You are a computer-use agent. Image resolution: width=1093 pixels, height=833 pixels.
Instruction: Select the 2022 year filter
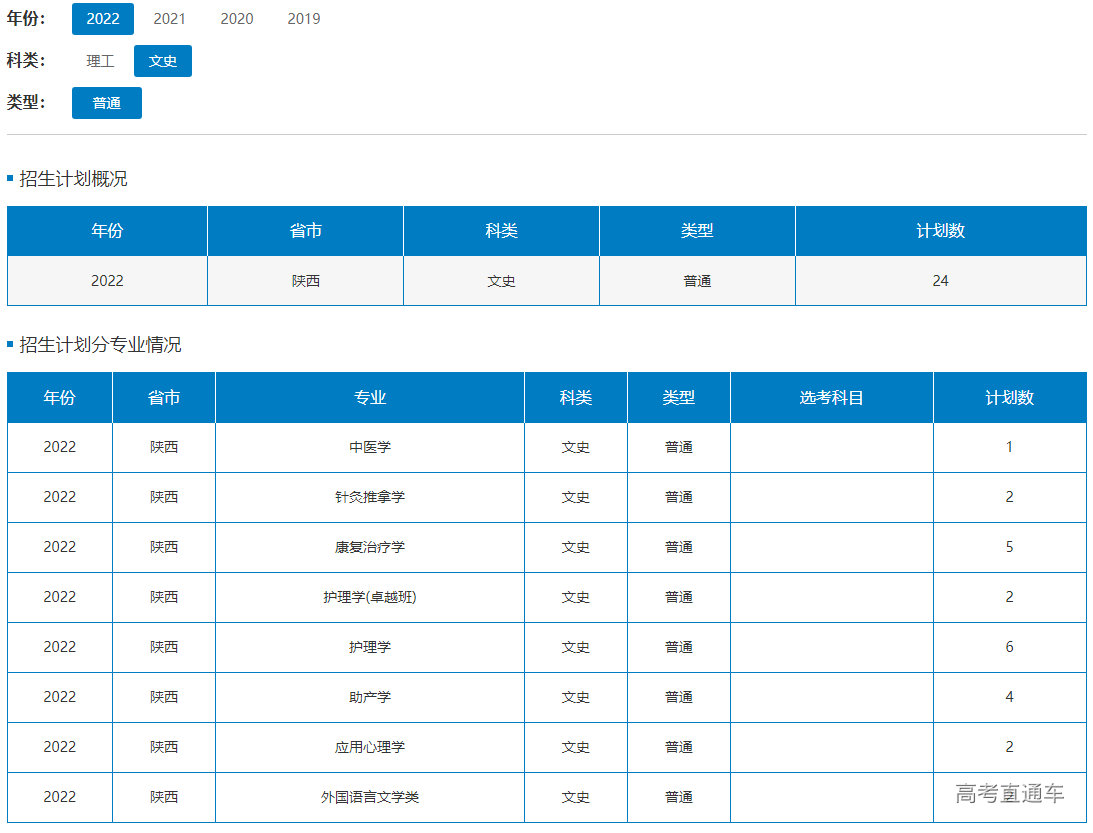point(103,19)
